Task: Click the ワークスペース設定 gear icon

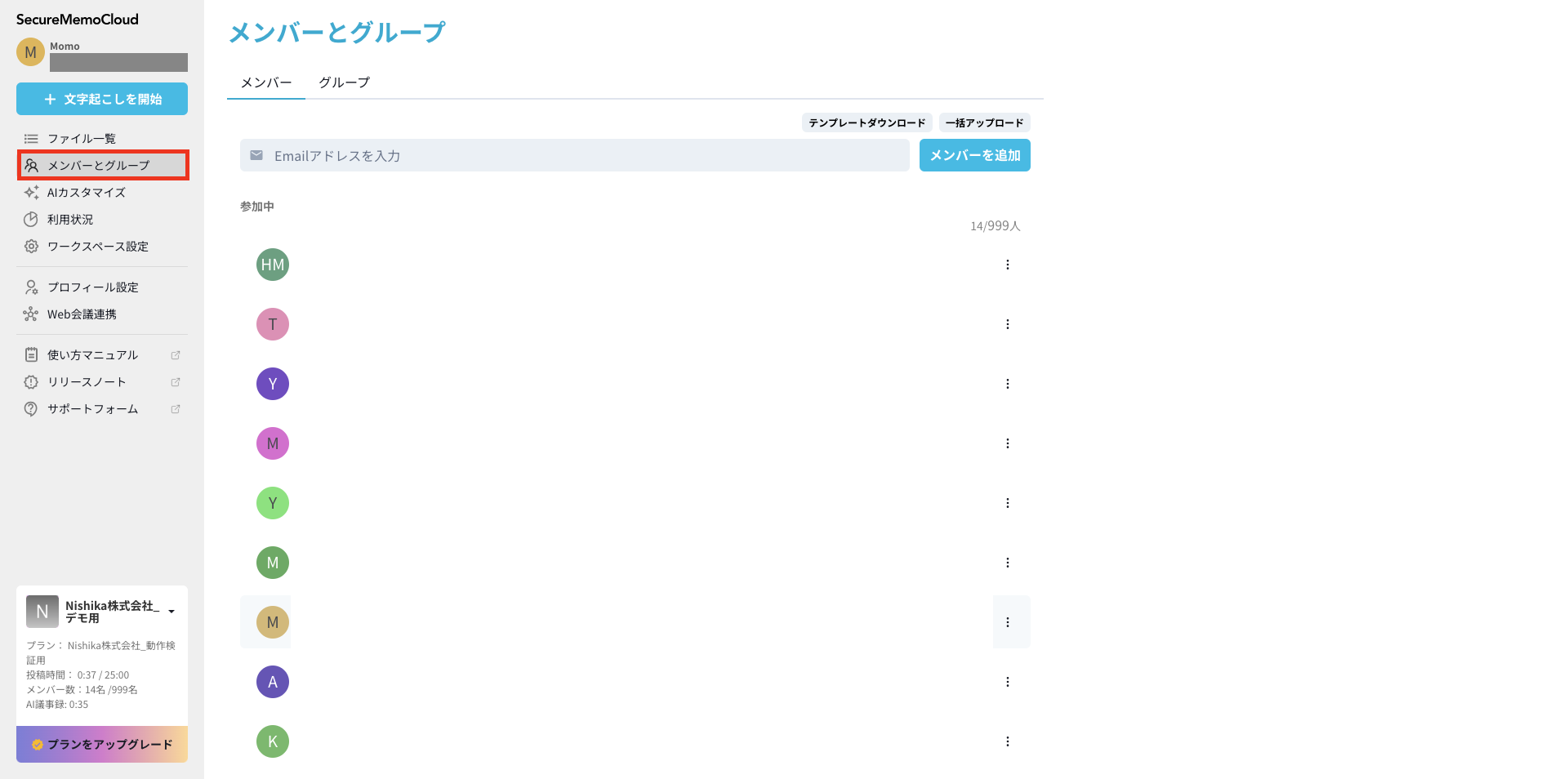Action: click(31, 247)
